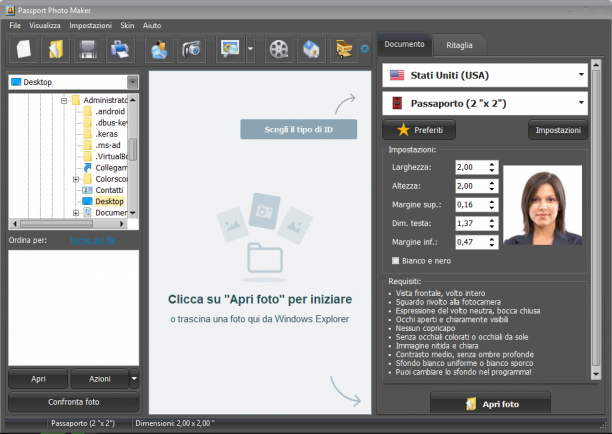Viewport: 612px width, 434px height.
Task: Select the Desktop tree item
Action: tap(109, 201)
